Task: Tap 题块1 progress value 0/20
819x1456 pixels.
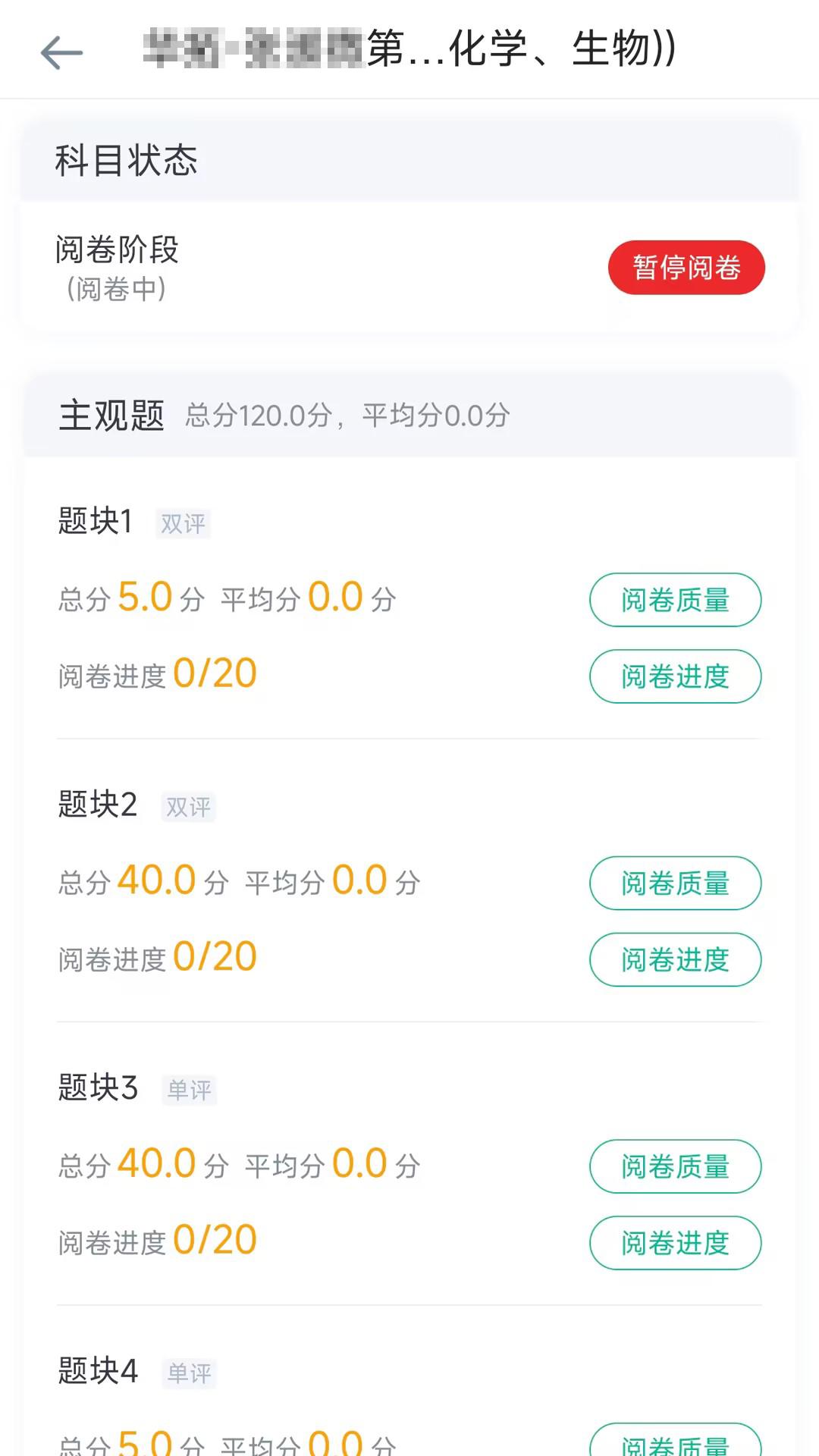Action: click(x=215, y=673)
